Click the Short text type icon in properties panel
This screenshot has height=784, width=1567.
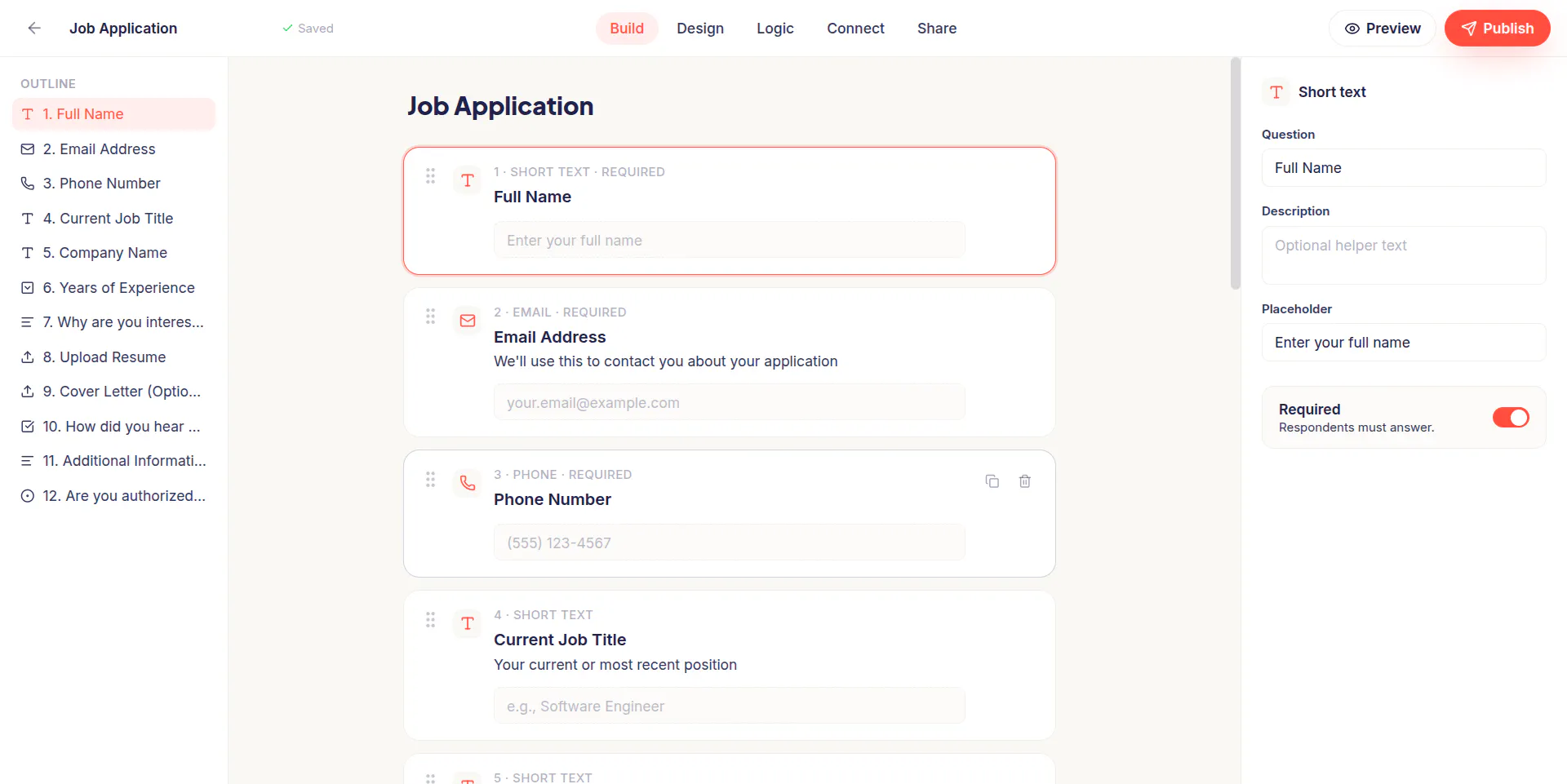1276,92
